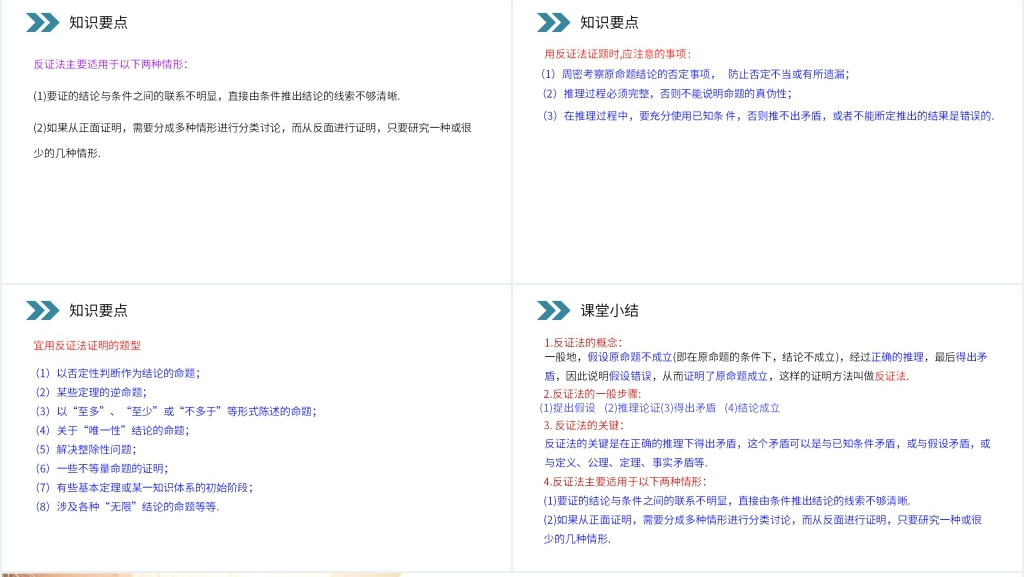Click the chevron icon on the 用反证法证题时 slide
The height and width of the screenshot is (577, 1024).
pyautogui.click(x=553, y=22)
